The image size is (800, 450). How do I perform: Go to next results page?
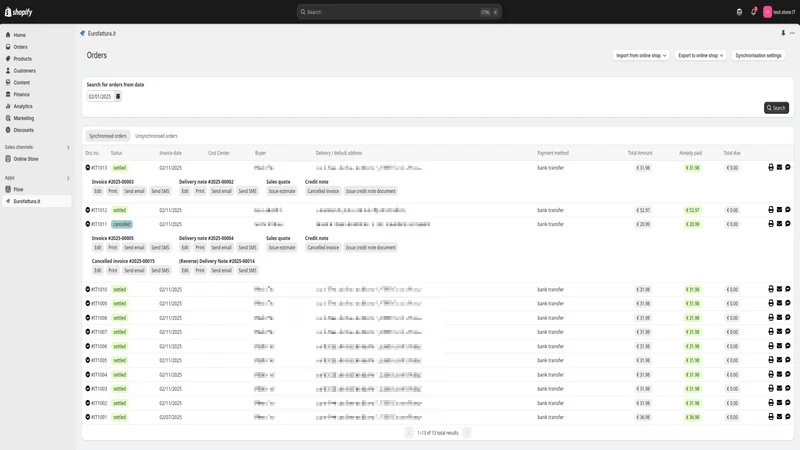466,433
